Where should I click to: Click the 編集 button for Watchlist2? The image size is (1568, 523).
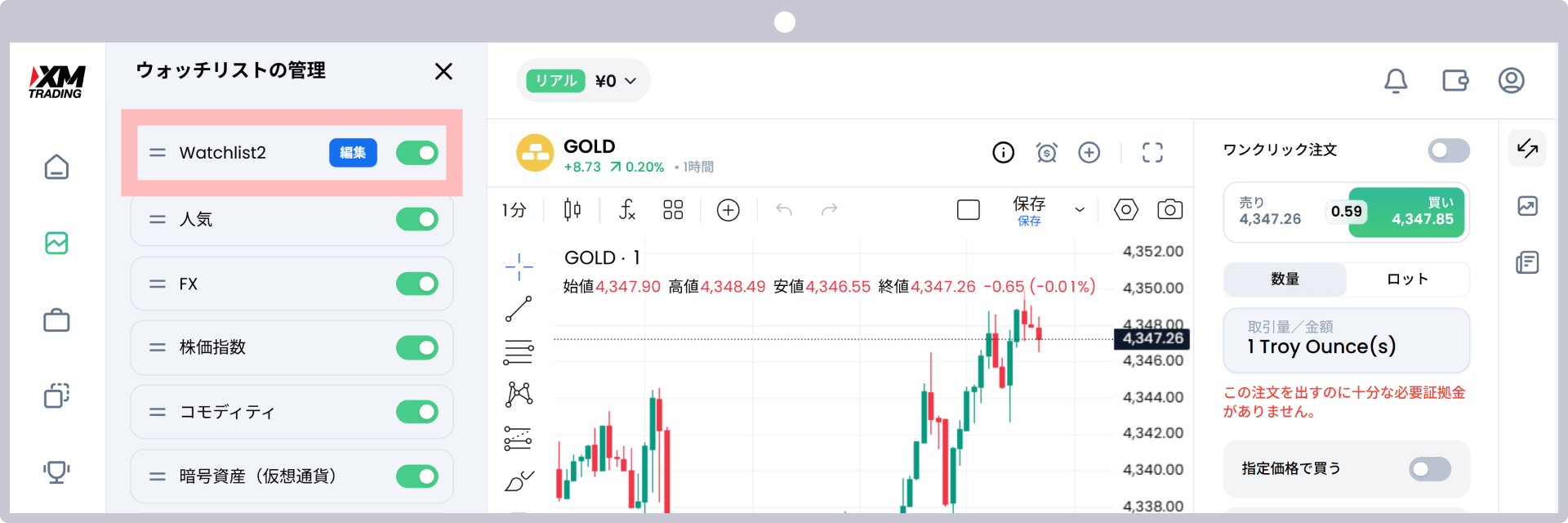tap(353, 153)
